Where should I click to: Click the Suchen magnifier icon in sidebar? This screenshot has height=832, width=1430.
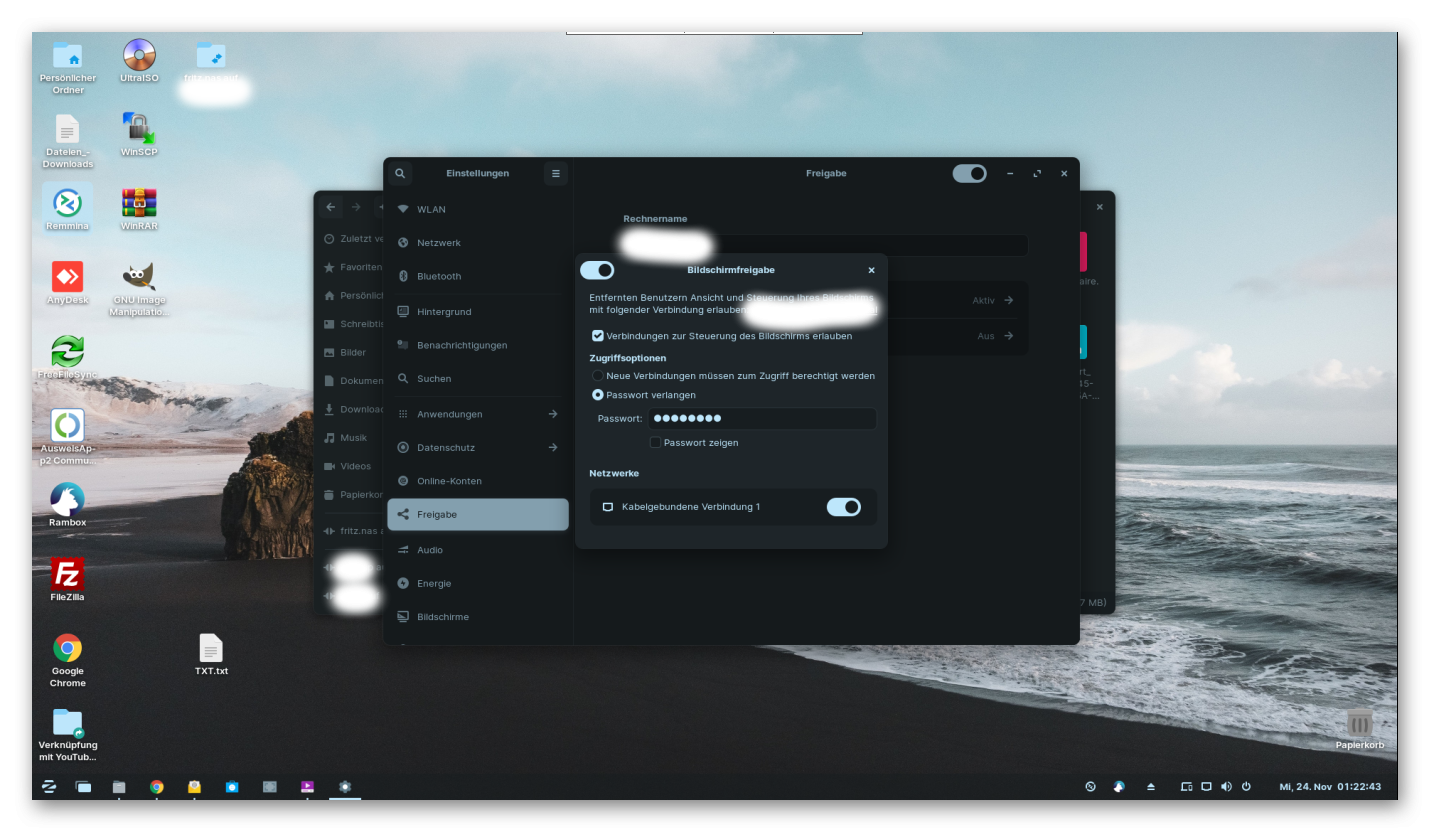[403, 379]
